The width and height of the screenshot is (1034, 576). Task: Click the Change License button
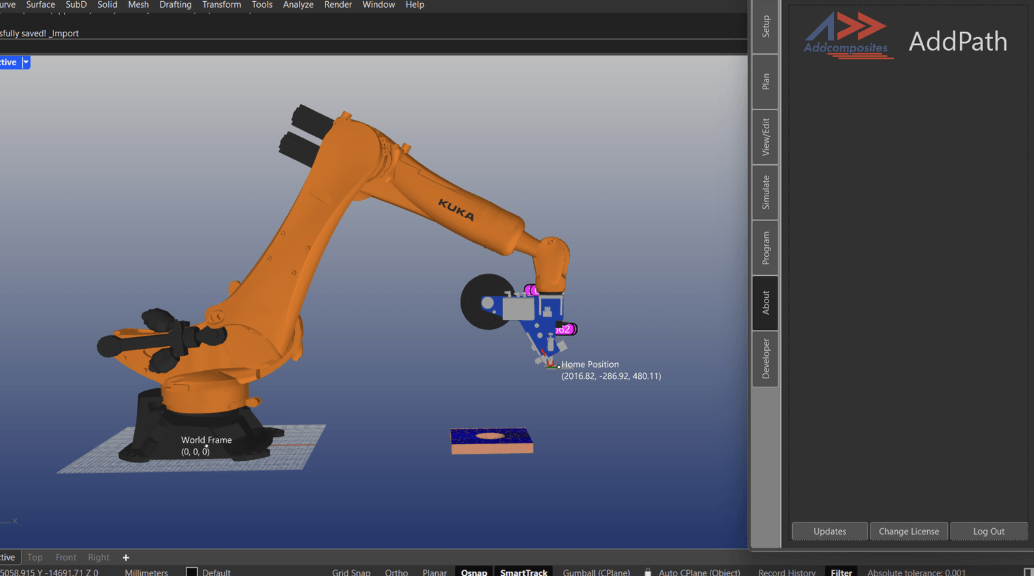[909, 531]
